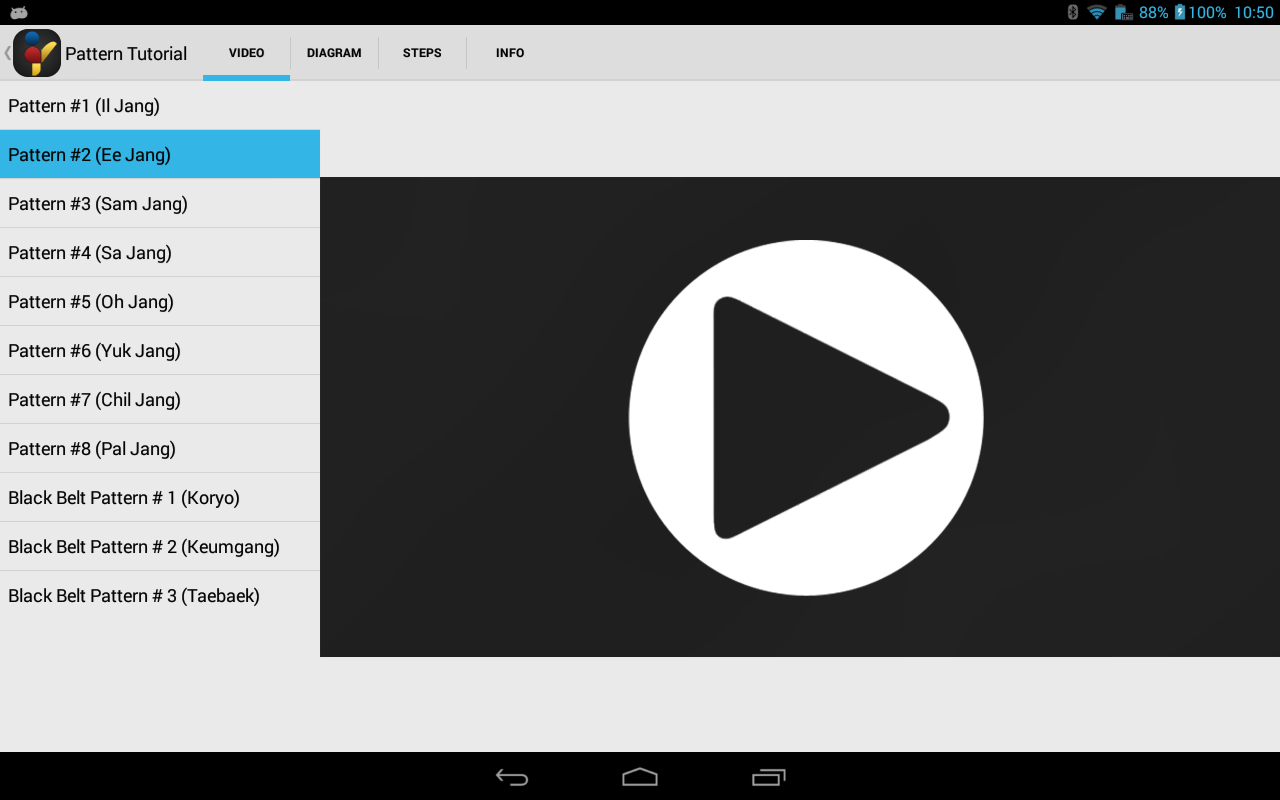Choose Pattern #3 (Sam Jang)
Viewport: 1280px width, 800px height.
tap(160, 203)
